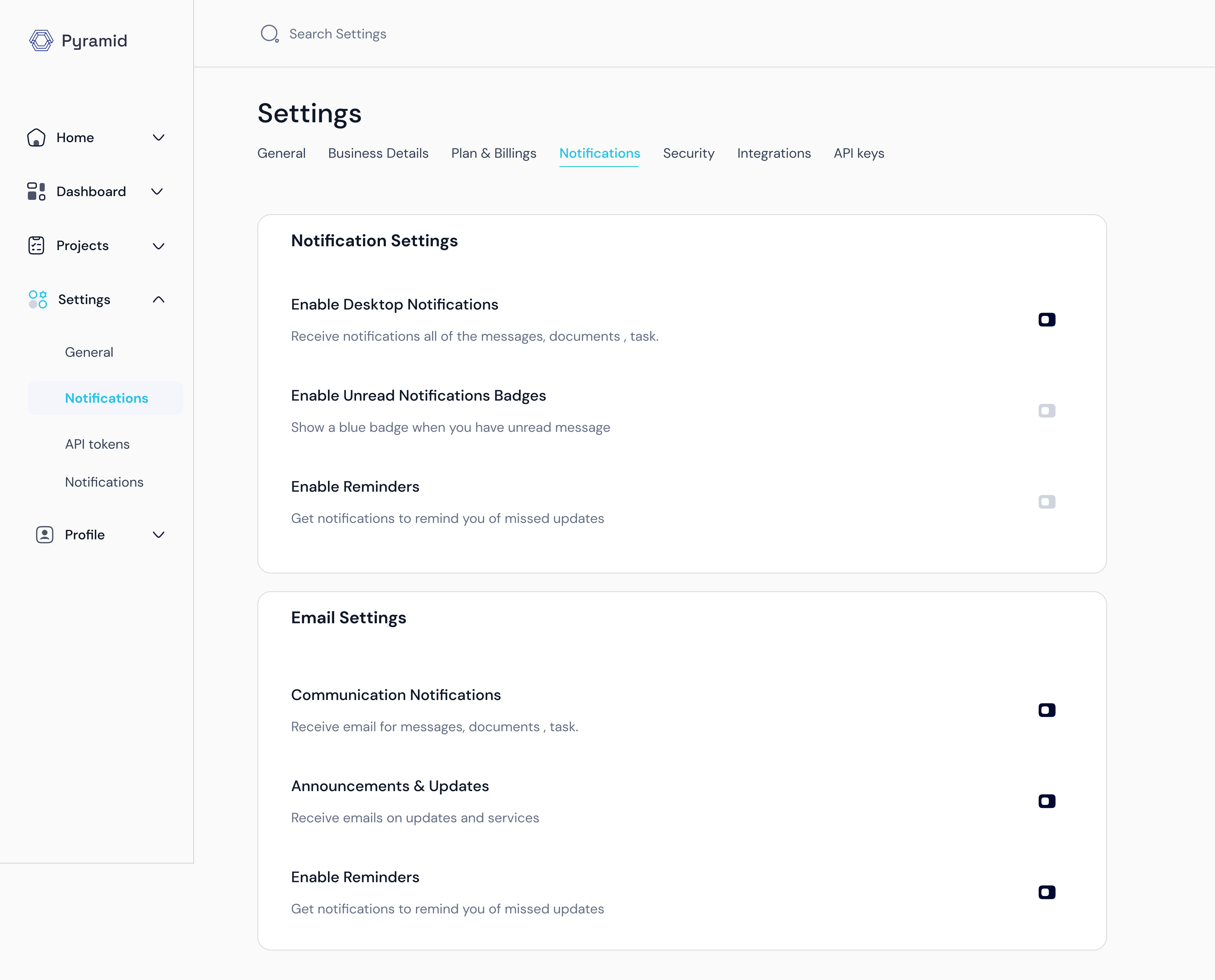Click the Dashboard grid icon
1215x980 pixels.
[x=36, y=191]
